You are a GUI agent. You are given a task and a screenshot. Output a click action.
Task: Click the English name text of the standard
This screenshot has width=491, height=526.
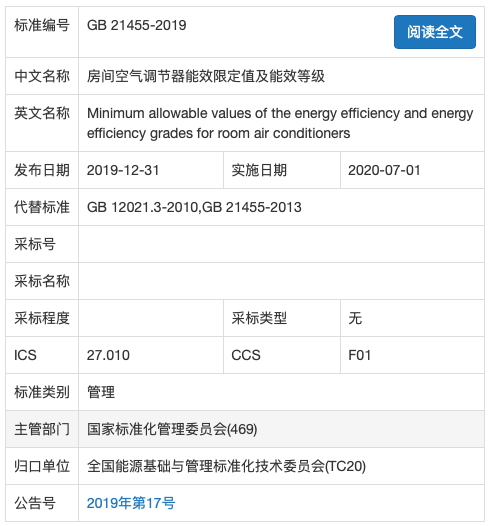(x=280, y=123)
